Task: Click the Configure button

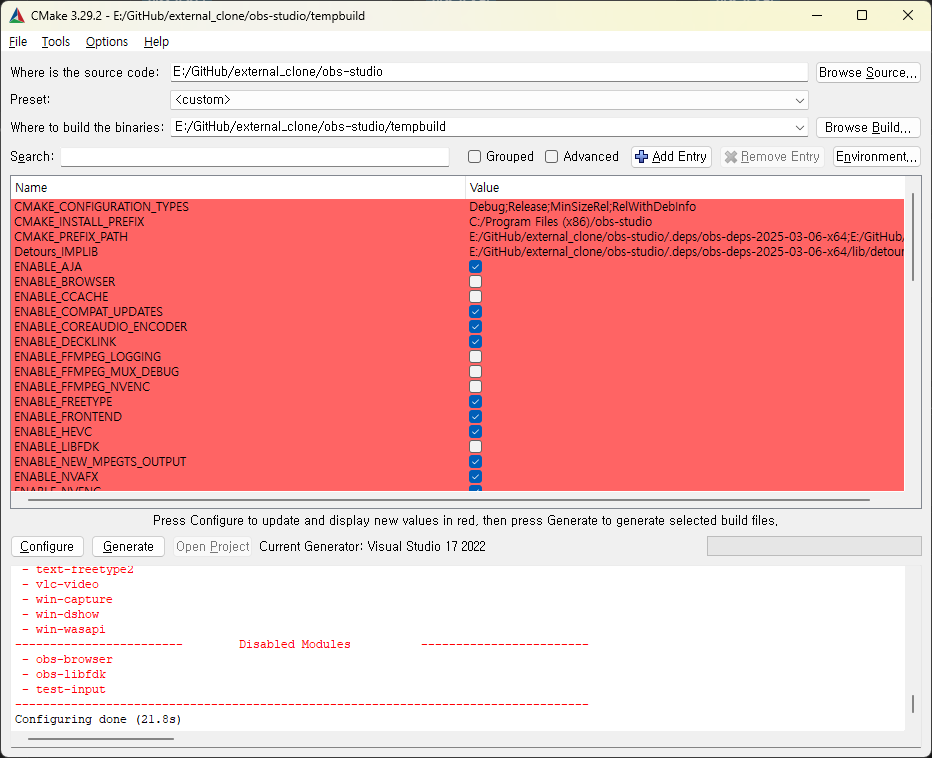Action: click(x=47, y=546)
